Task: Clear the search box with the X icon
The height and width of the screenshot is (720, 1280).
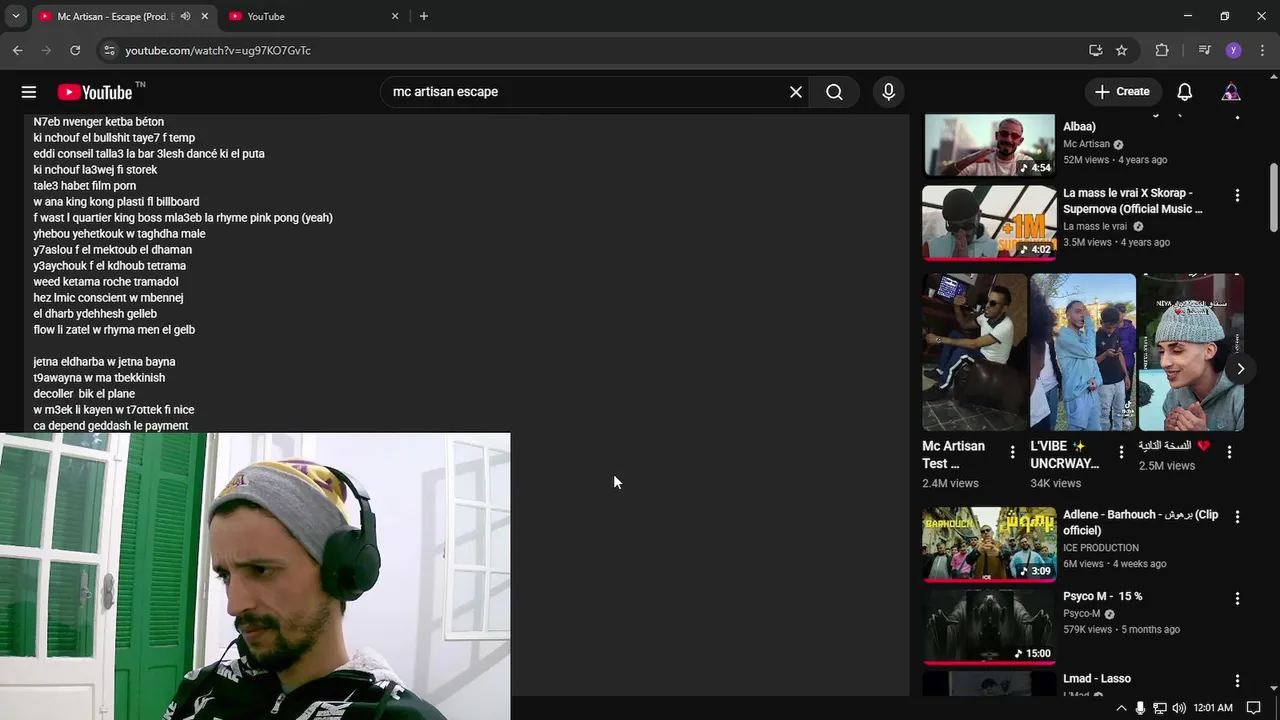Action: (x=796, y=92)
